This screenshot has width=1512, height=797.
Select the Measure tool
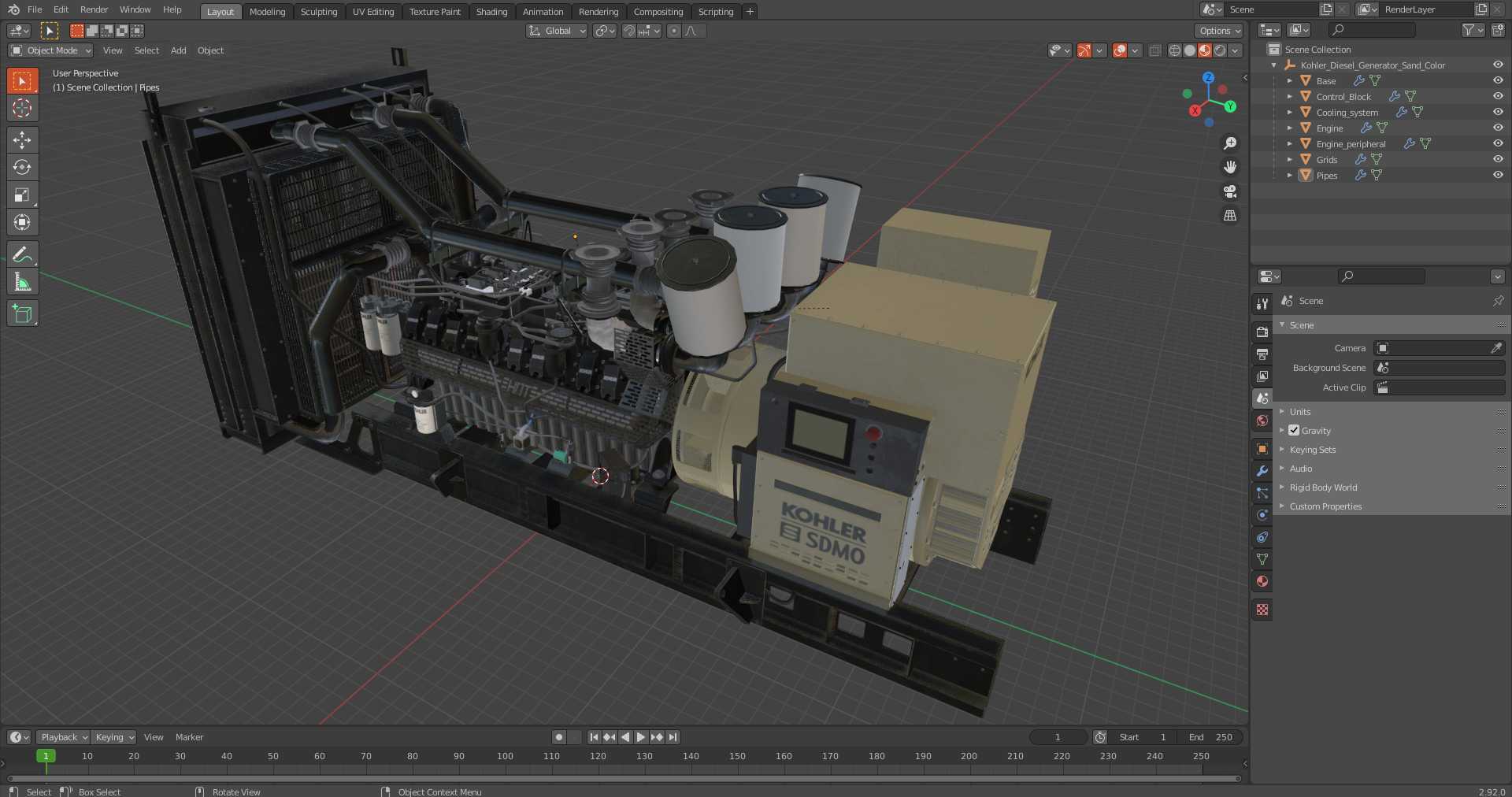22,281
